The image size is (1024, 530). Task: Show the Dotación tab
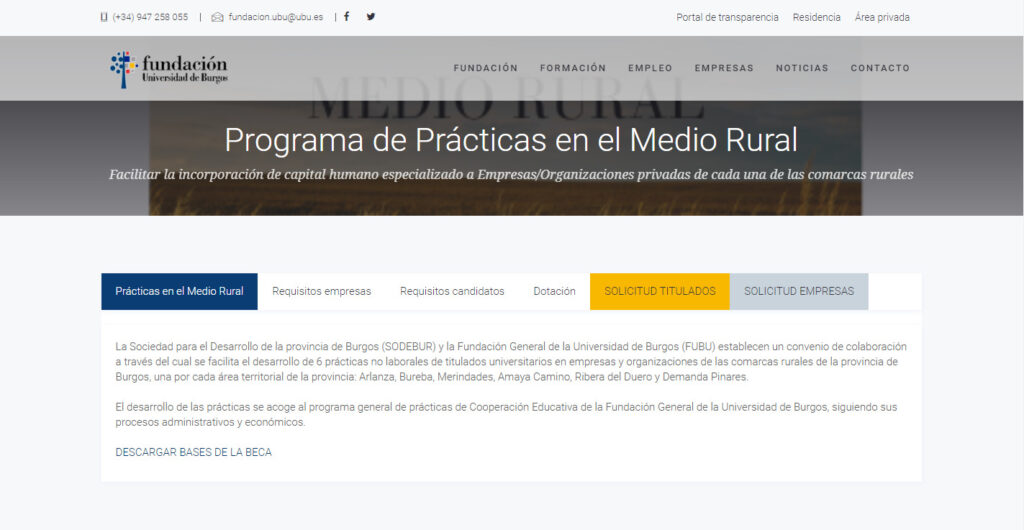tap(554, 291)
